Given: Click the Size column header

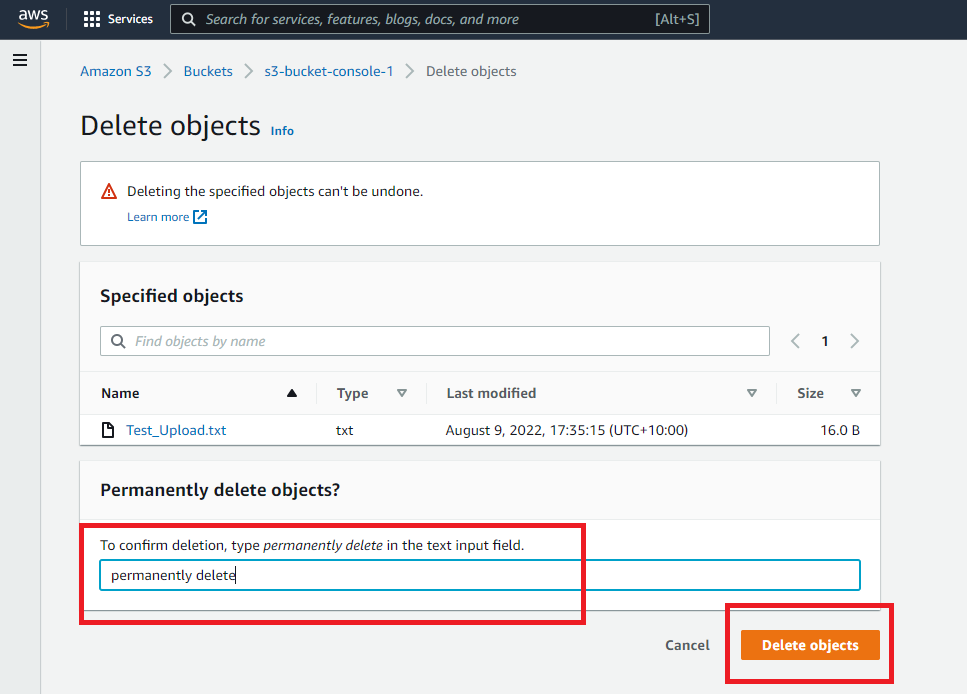Looking at the screenshot, I should click(x=810, y=393).
